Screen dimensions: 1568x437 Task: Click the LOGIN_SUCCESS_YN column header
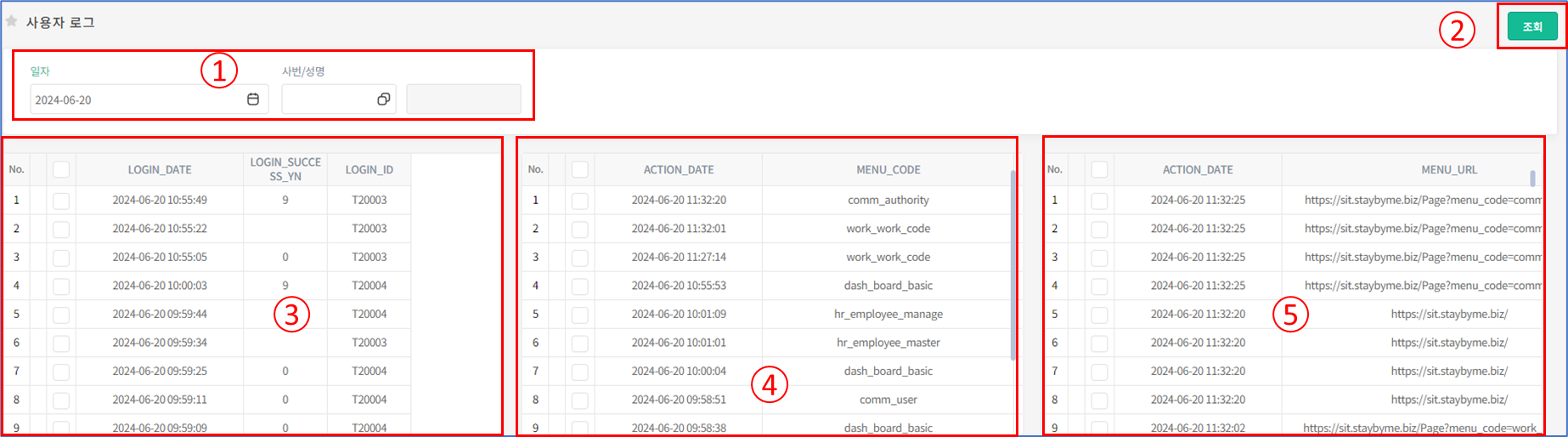[285, 169]
